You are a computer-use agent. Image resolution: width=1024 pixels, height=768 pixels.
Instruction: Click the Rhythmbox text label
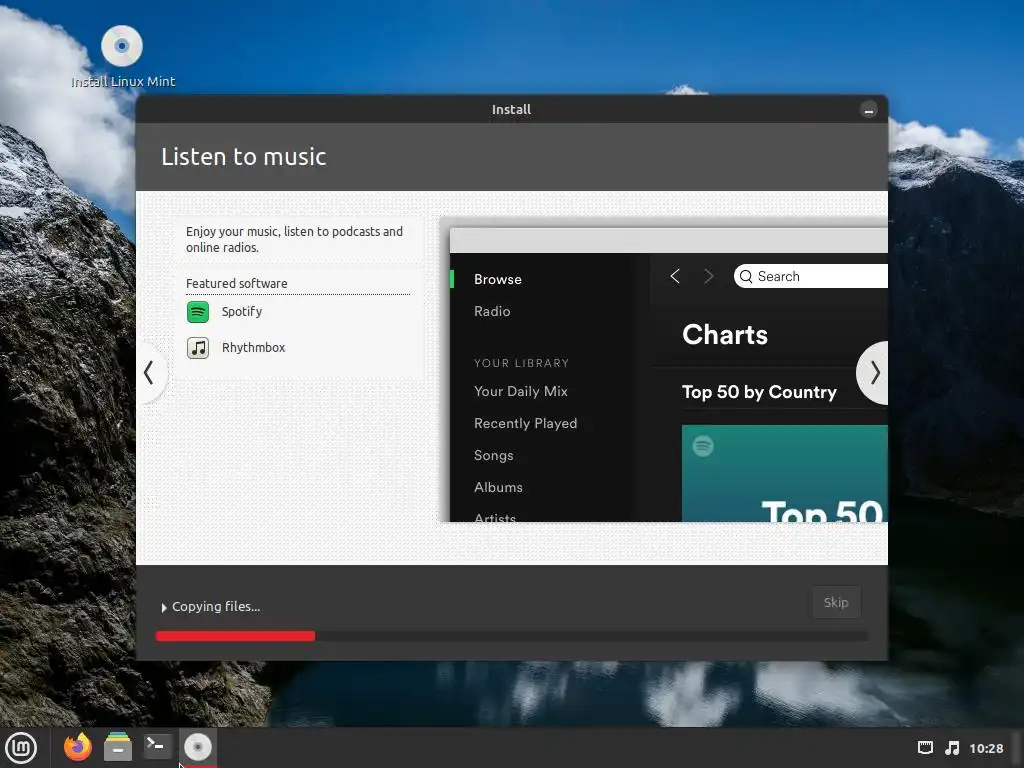point(253,347)
